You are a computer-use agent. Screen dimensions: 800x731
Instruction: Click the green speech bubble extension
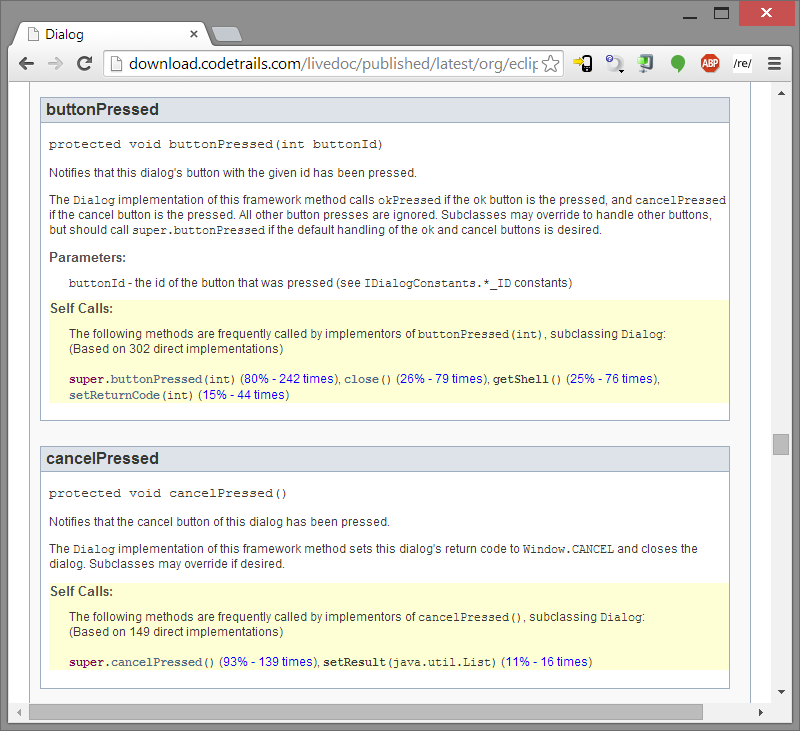pyautogui.click(x=678, y=63)
